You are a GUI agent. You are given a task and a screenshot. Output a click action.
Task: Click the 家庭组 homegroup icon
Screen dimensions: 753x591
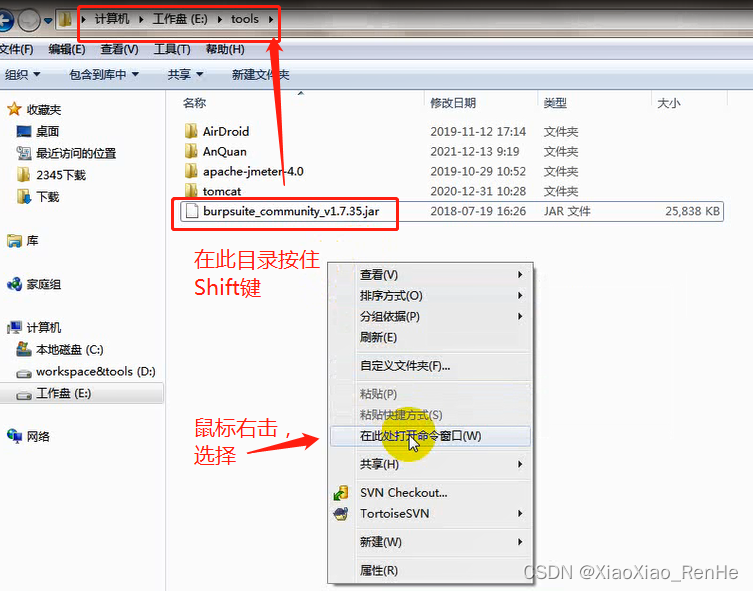point(14,284)
